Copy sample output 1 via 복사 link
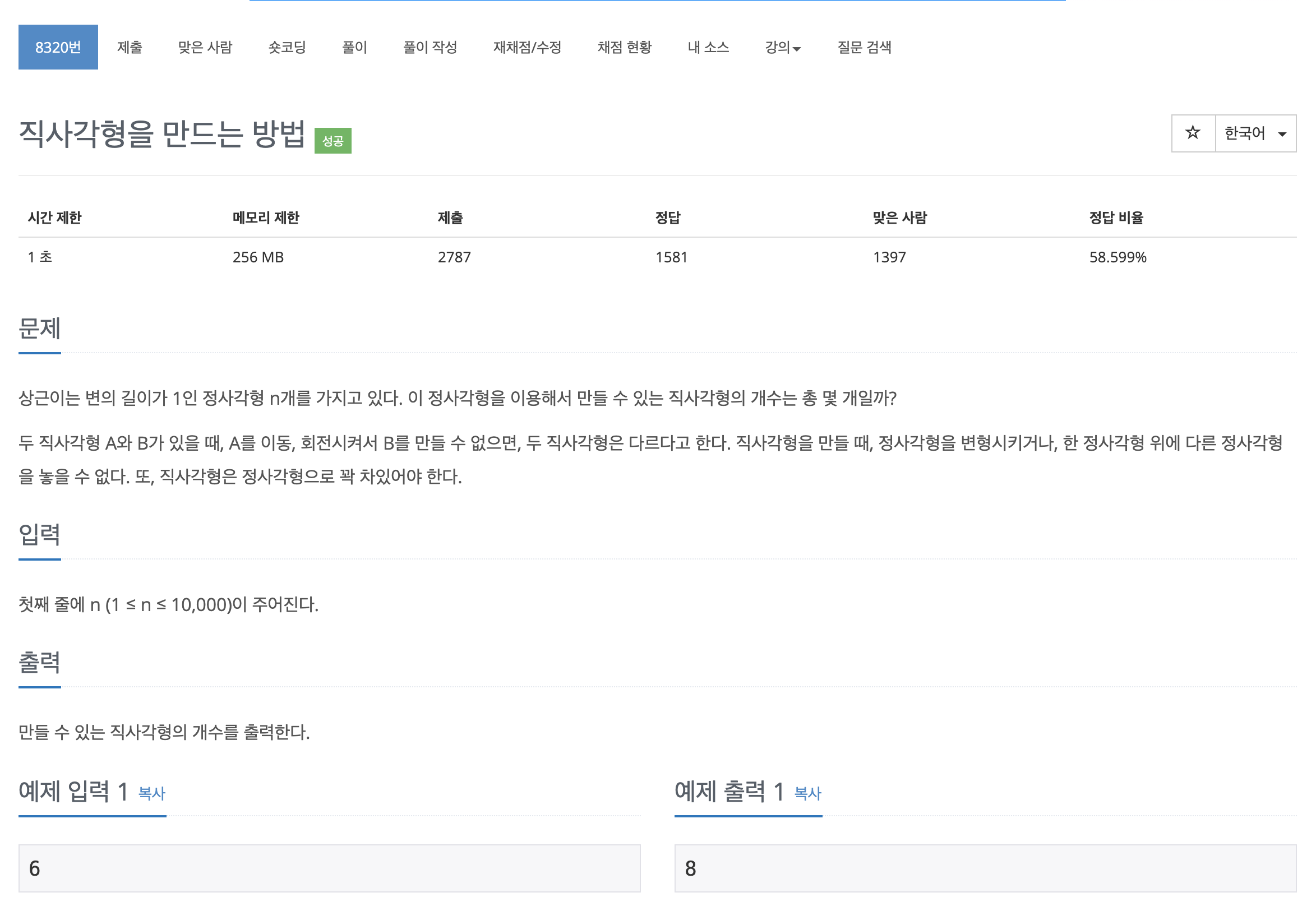1316x911 pixels. pyautogui.click(x=807, y=793)
